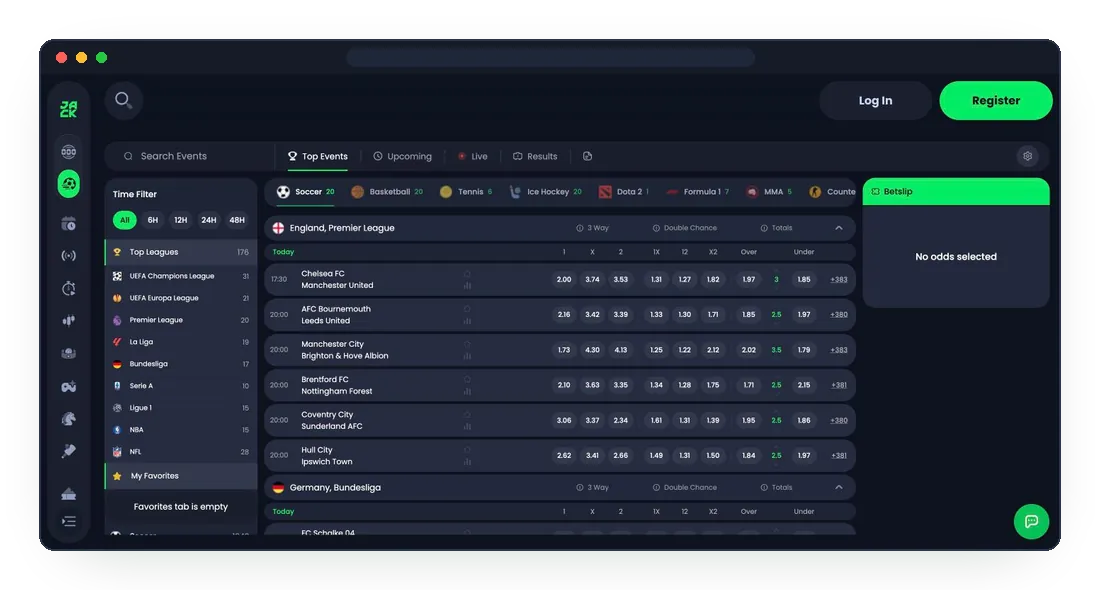Switch to the Live tab
The image size is (1100, 590).
473,156
